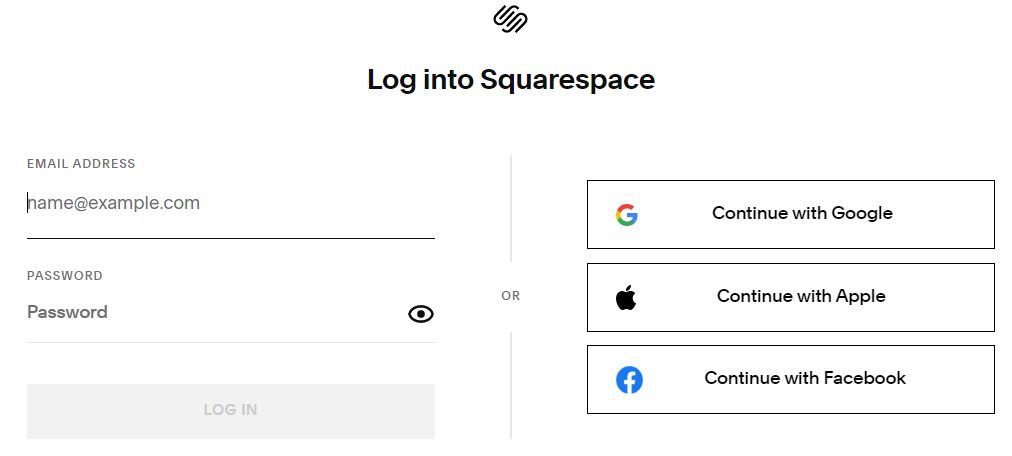This screenshot has height=456, width=1012.
Task: Choose Continue with Facebook text
Action: pyautogui.click(x=805, y=378)
